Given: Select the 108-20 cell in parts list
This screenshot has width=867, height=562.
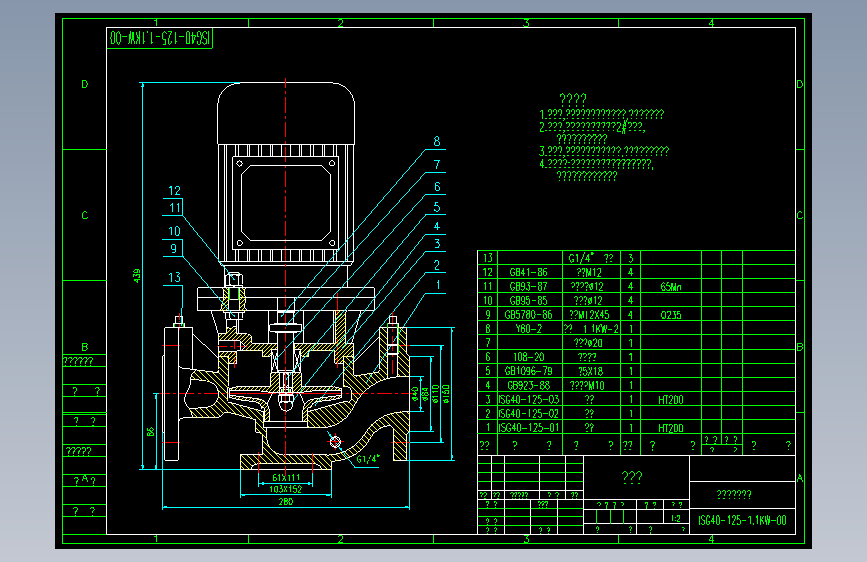Looking at the screenshot, I should click(529, 357).
